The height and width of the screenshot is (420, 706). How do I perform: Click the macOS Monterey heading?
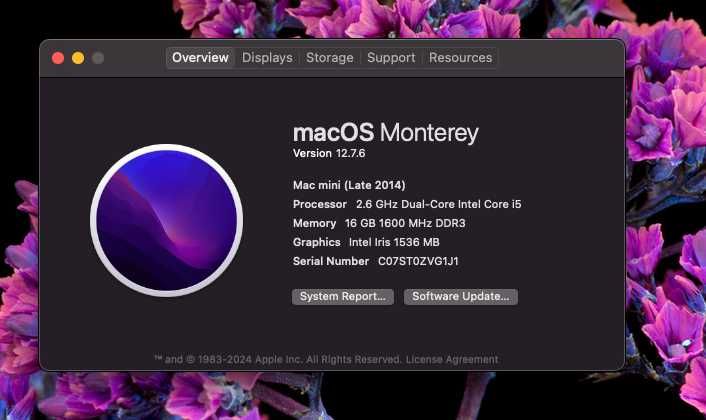coord(385,132)
